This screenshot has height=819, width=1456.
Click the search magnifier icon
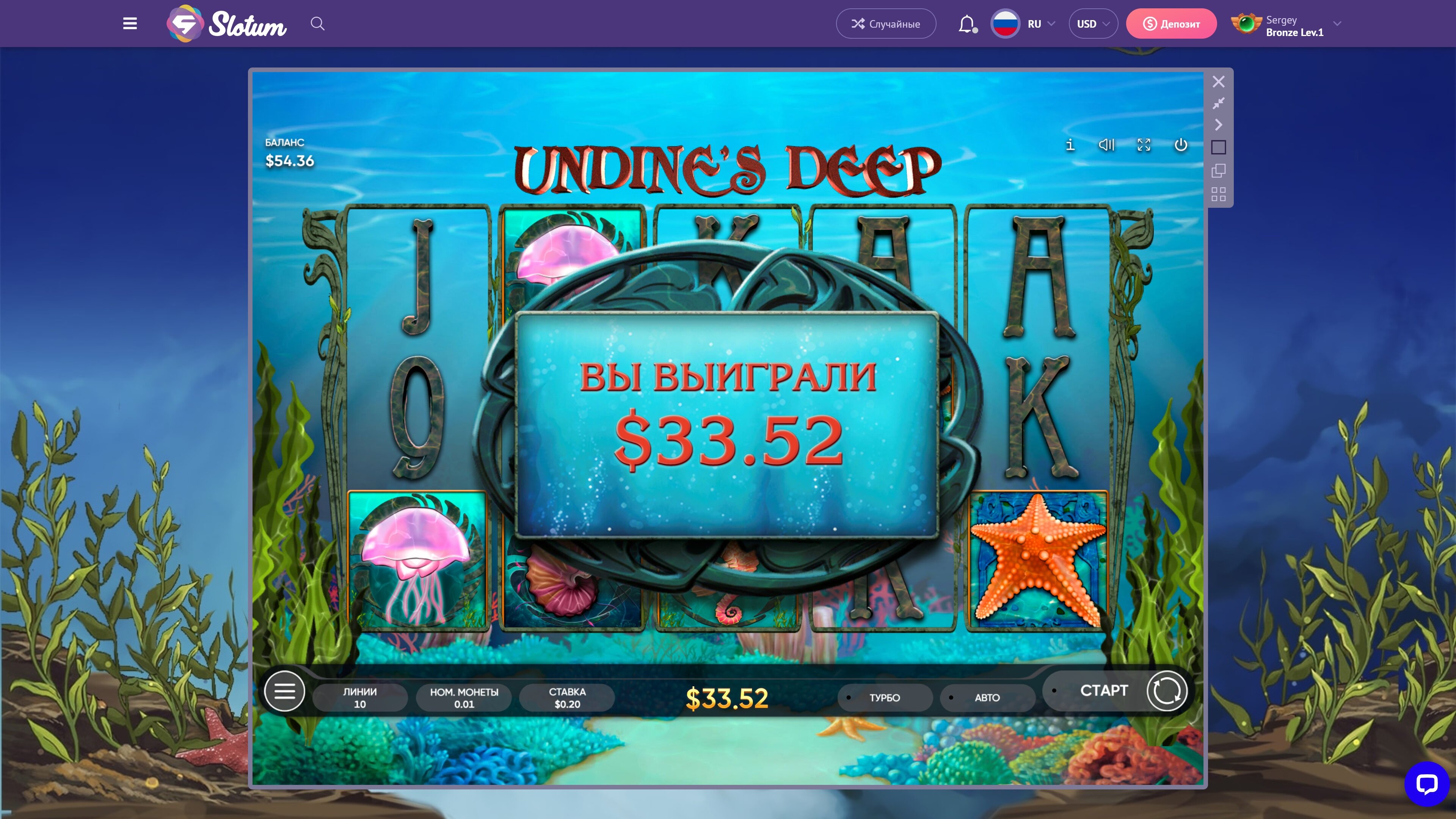coord(318,24)
